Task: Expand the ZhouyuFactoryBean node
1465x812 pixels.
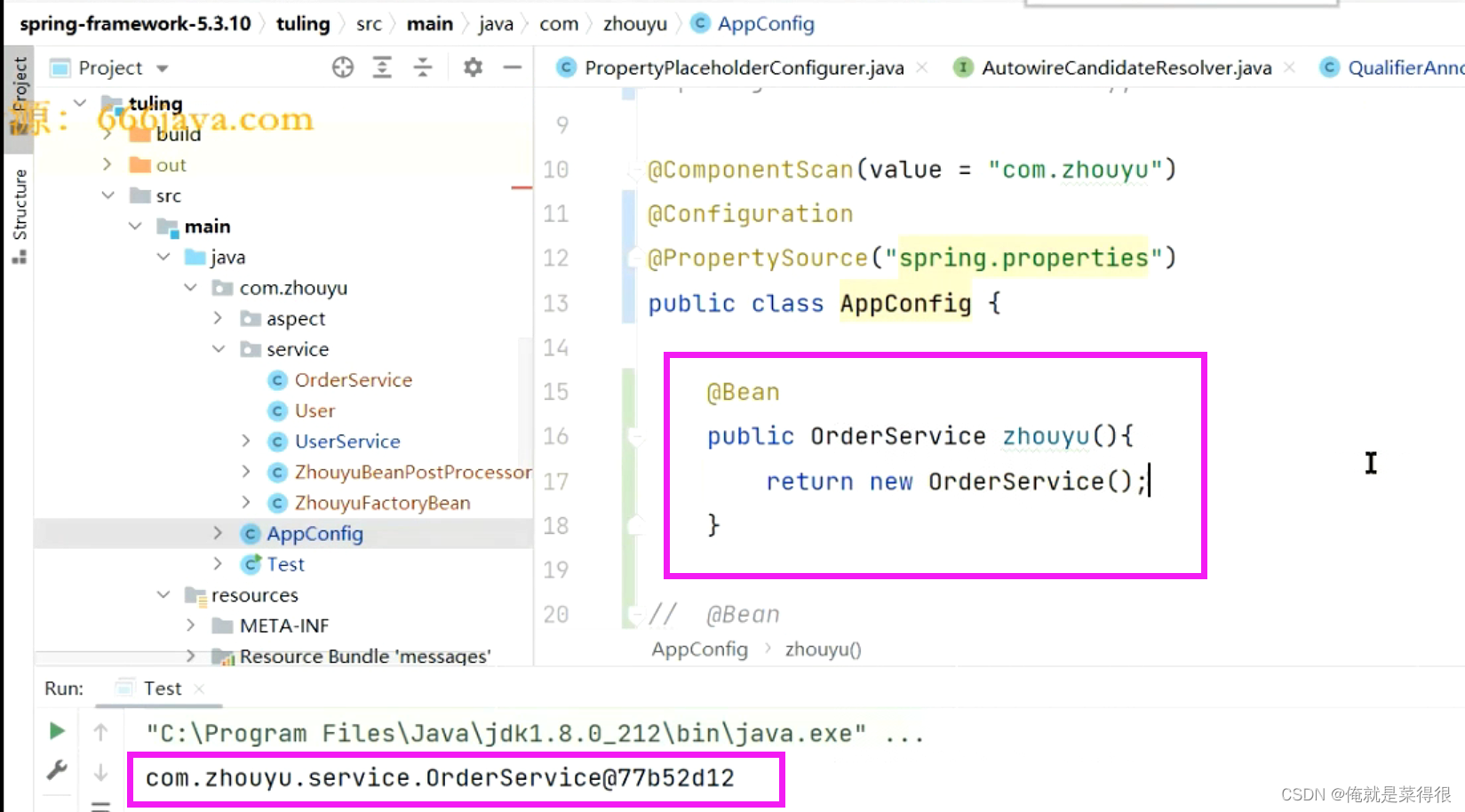Action: [246, 502]
